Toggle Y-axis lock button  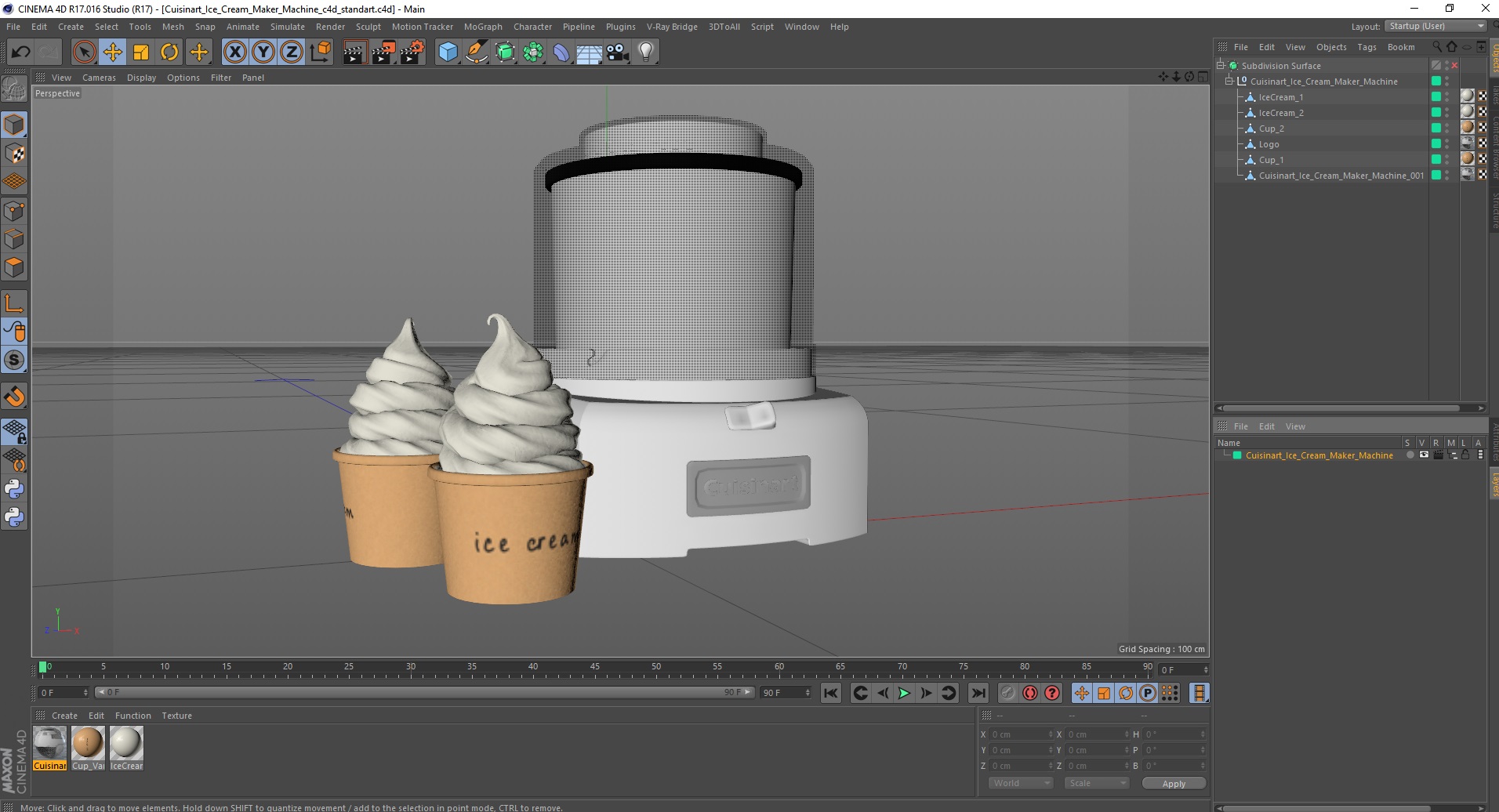click(263, 53)
